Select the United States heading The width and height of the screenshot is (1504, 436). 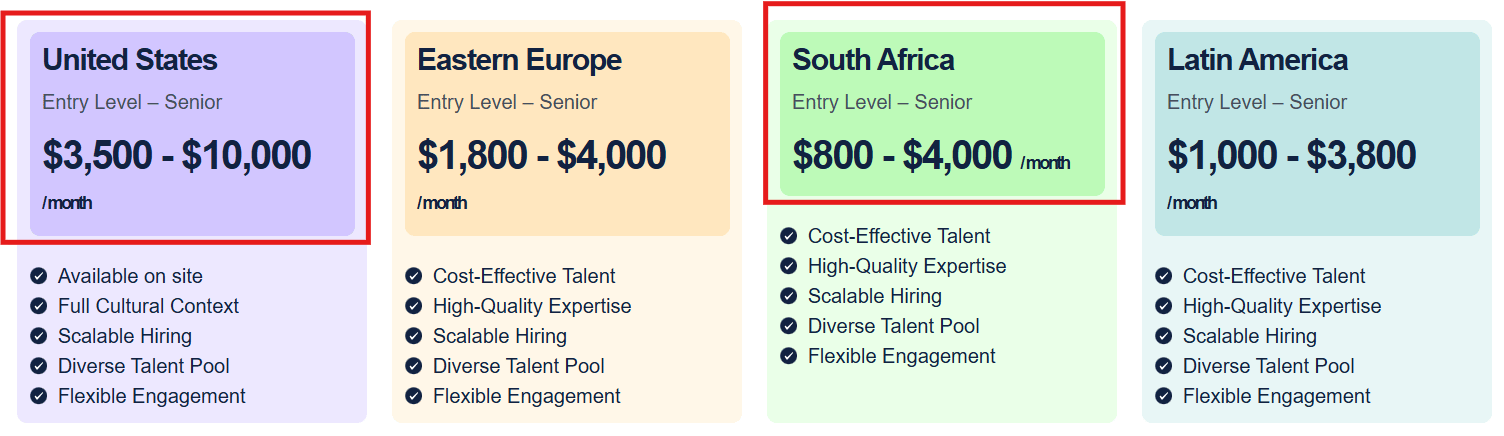coord(130,60)
